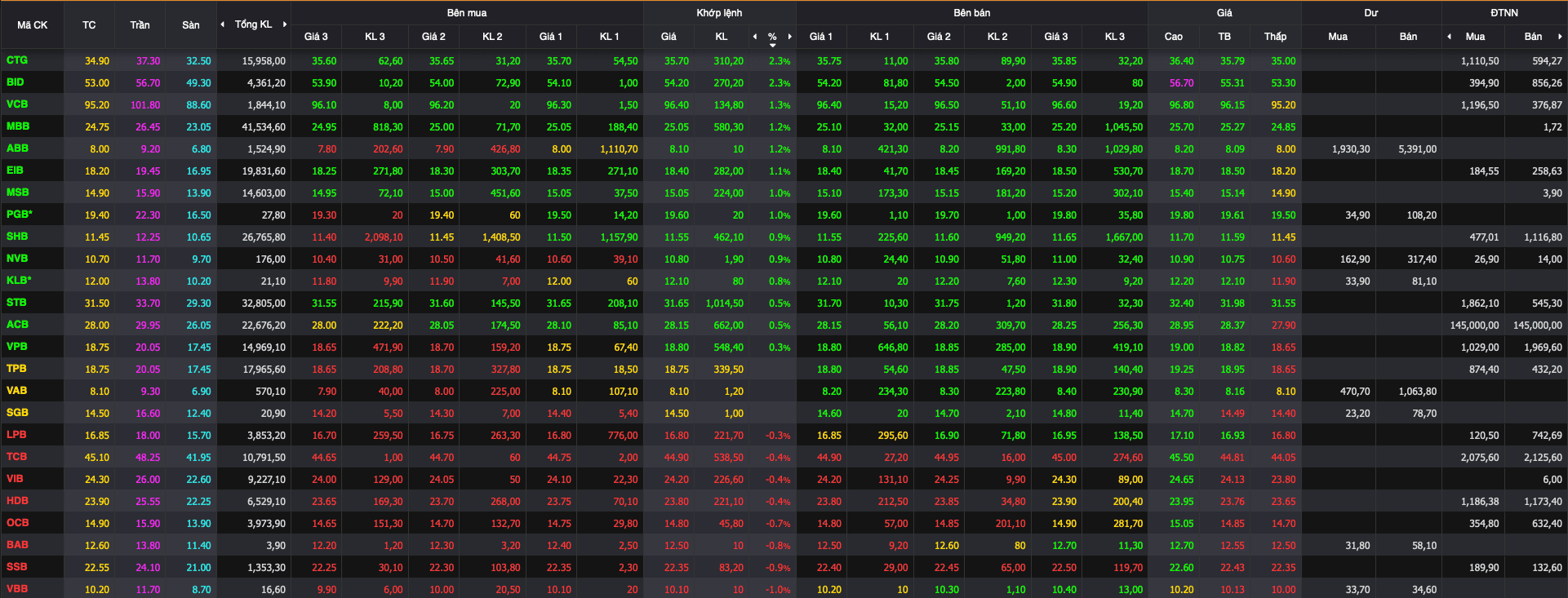Screen dimensions: 1568x598
Task: Open the TPB stock symbol
Action: coord(16,369)
